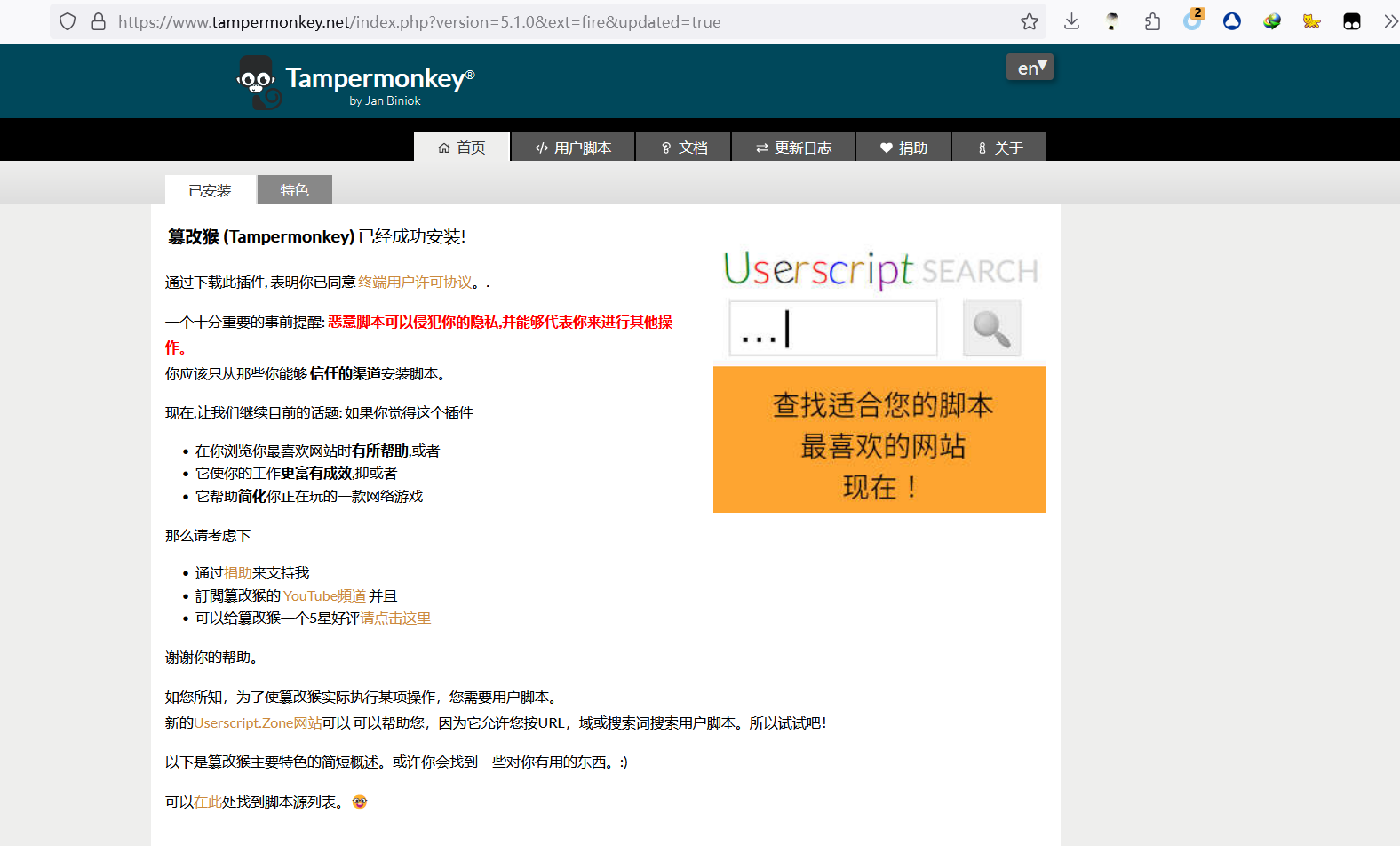Open the en language dropdown
The image size is (1400, 846).
pos(1030,67)
